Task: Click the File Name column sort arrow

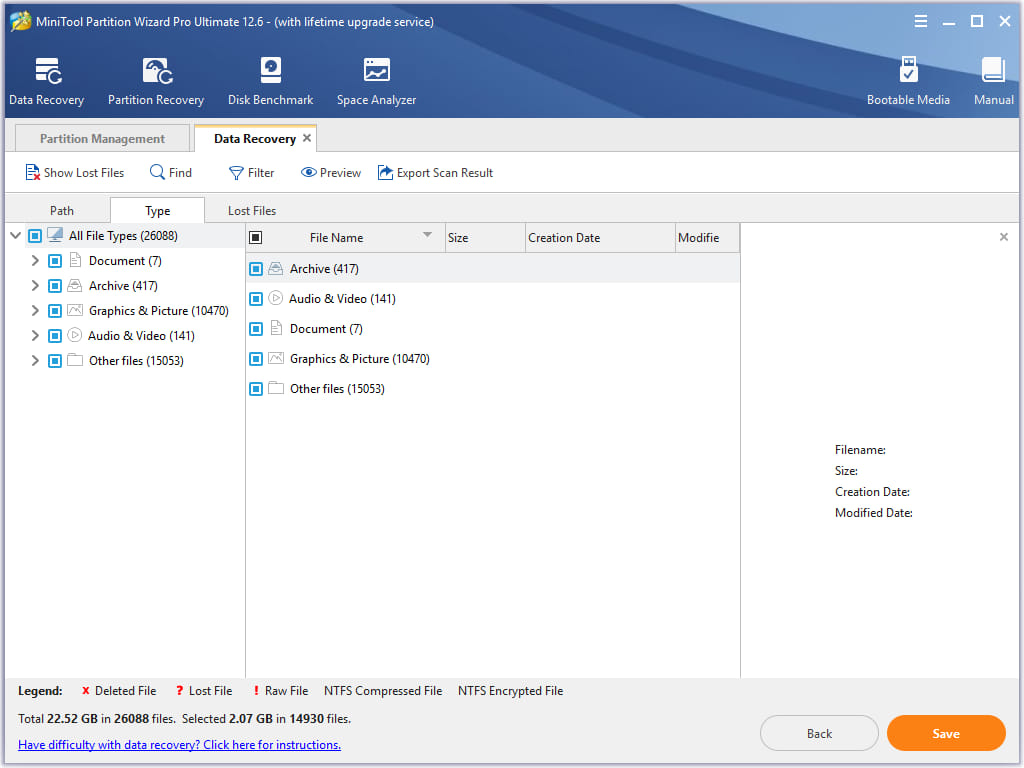Action: [x=427, y=234]
